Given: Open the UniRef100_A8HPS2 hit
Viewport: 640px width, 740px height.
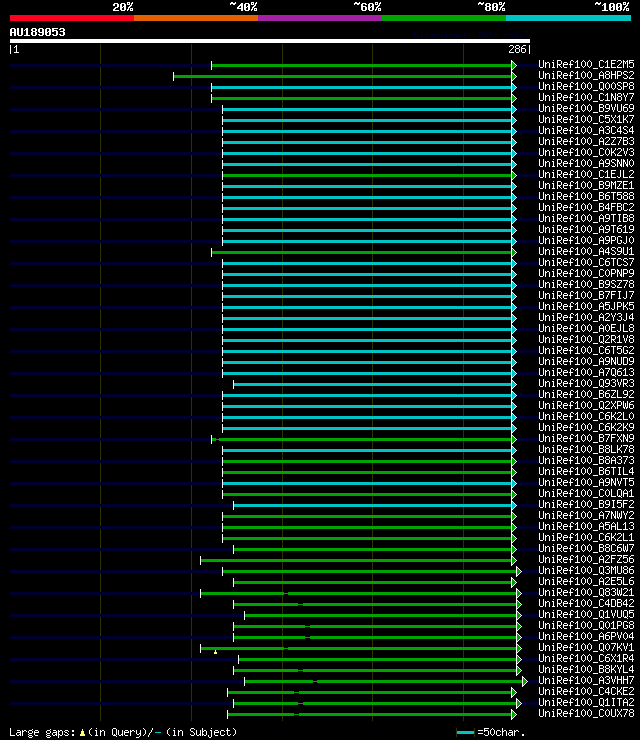Looking at the screenshot, I should pyautogui.click(x=586, y=75).
